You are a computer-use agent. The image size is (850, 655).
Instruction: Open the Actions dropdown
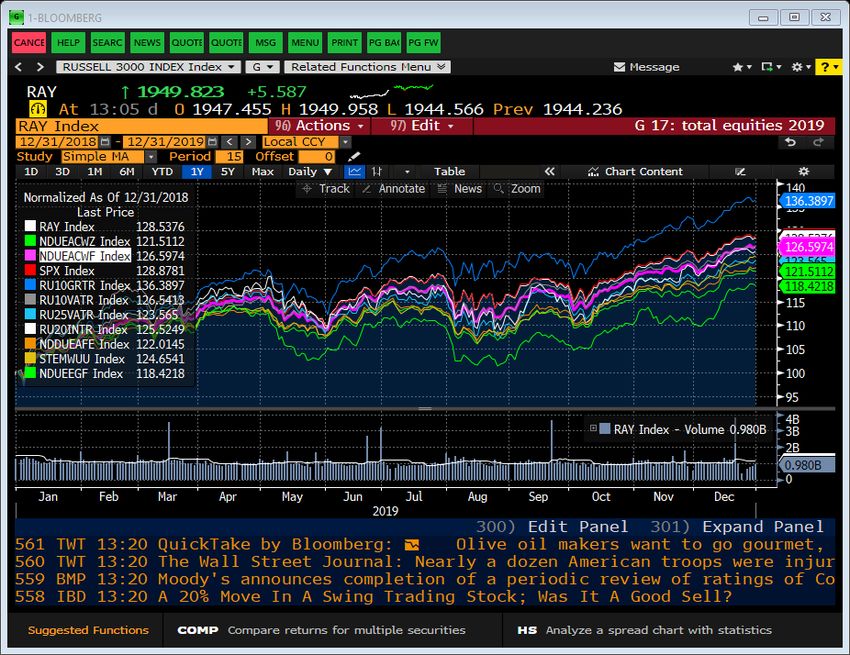[319, 126]
